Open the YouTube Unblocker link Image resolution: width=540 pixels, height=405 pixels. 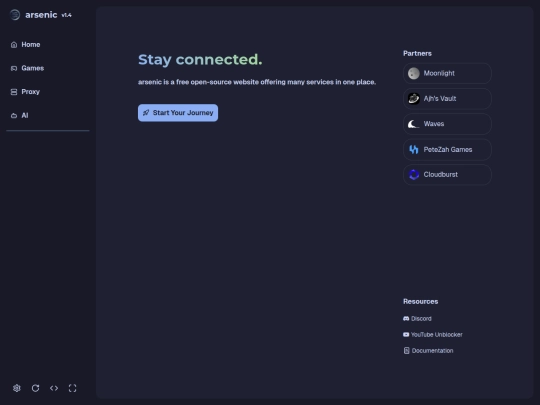pyautogui.click(x=433, y=334)
